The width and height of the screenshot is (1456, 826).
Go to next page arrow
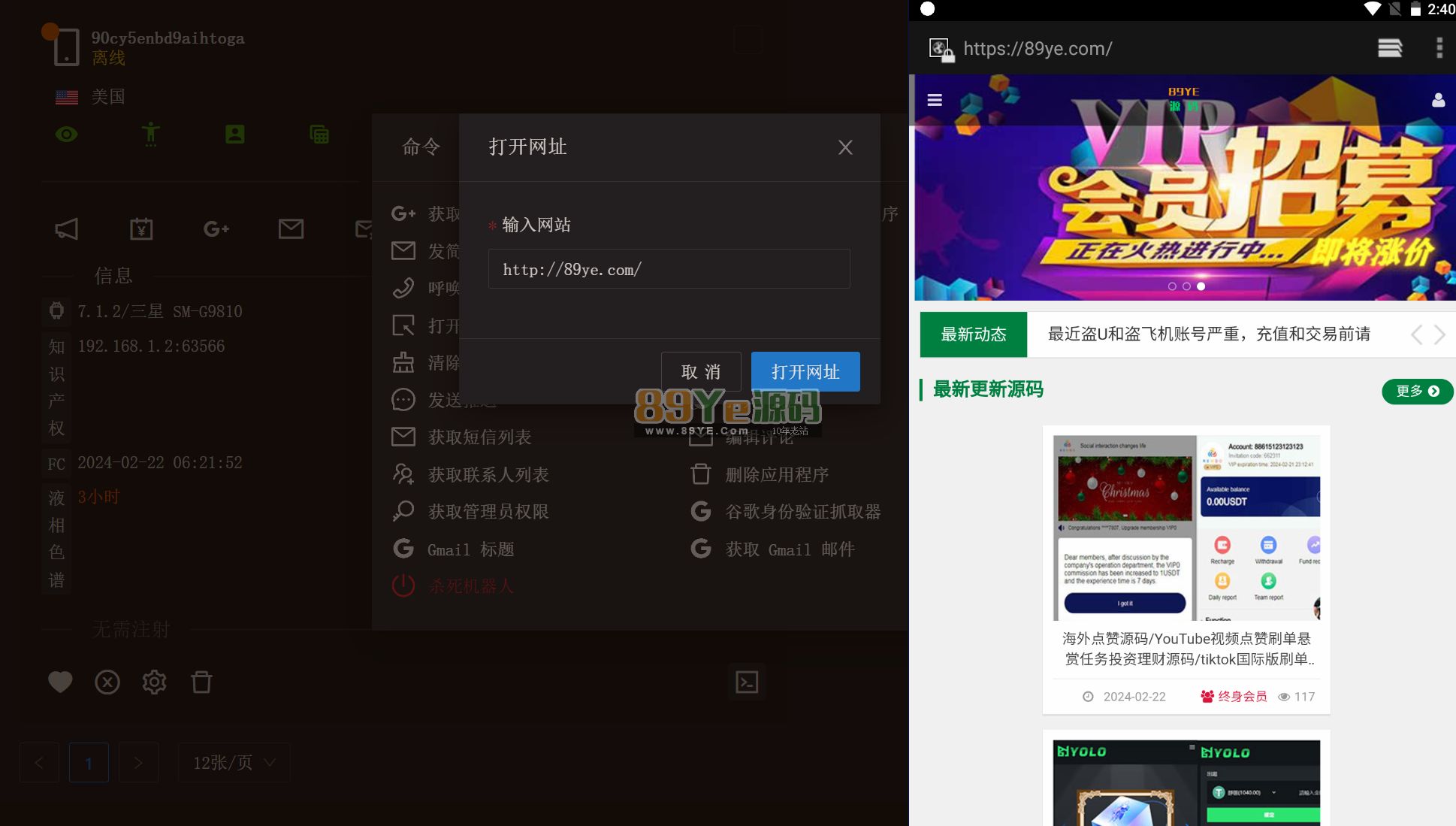138,762
